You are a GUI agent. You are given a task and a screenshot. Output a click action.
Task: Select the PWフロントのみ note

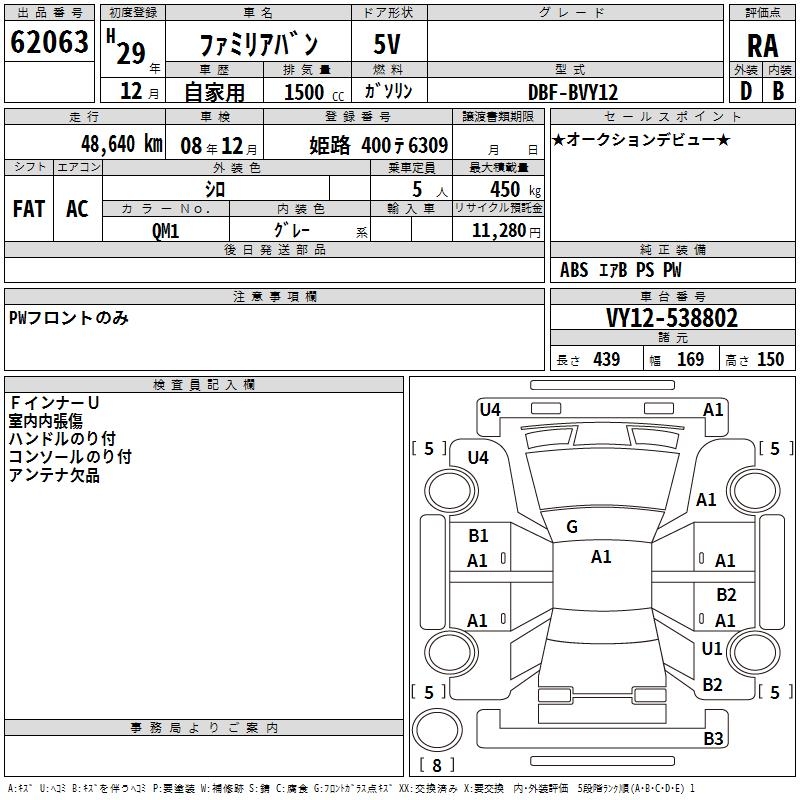coord(69,318)
